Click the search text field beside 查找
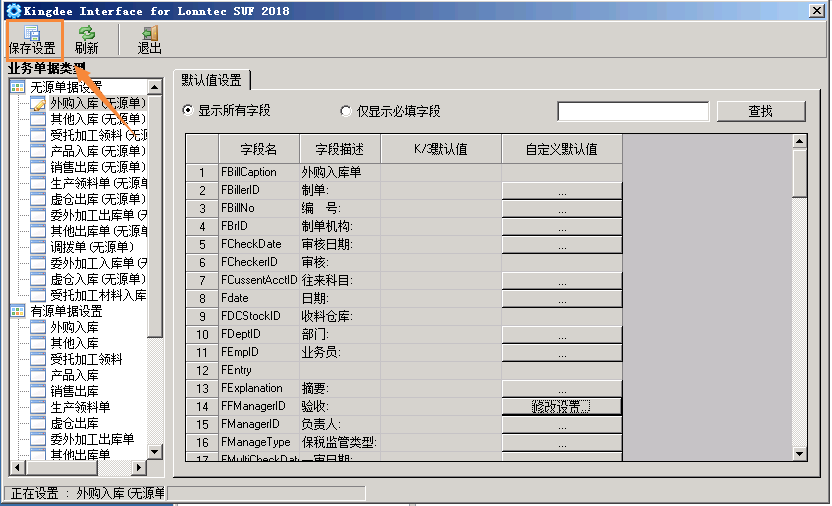 (x=633, y=111)
